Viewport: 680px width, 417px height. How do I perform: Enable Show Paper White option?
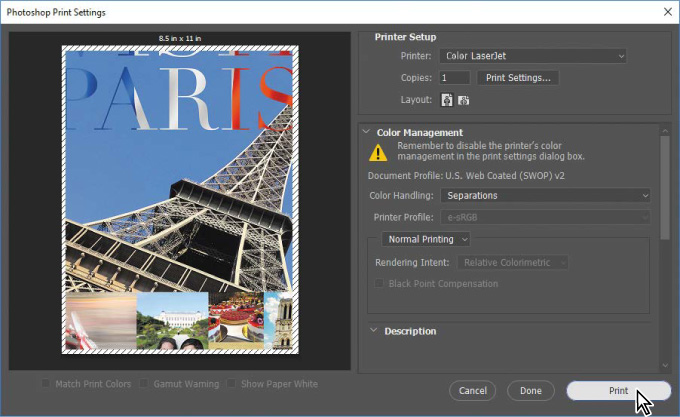click(x=231, y=383)
